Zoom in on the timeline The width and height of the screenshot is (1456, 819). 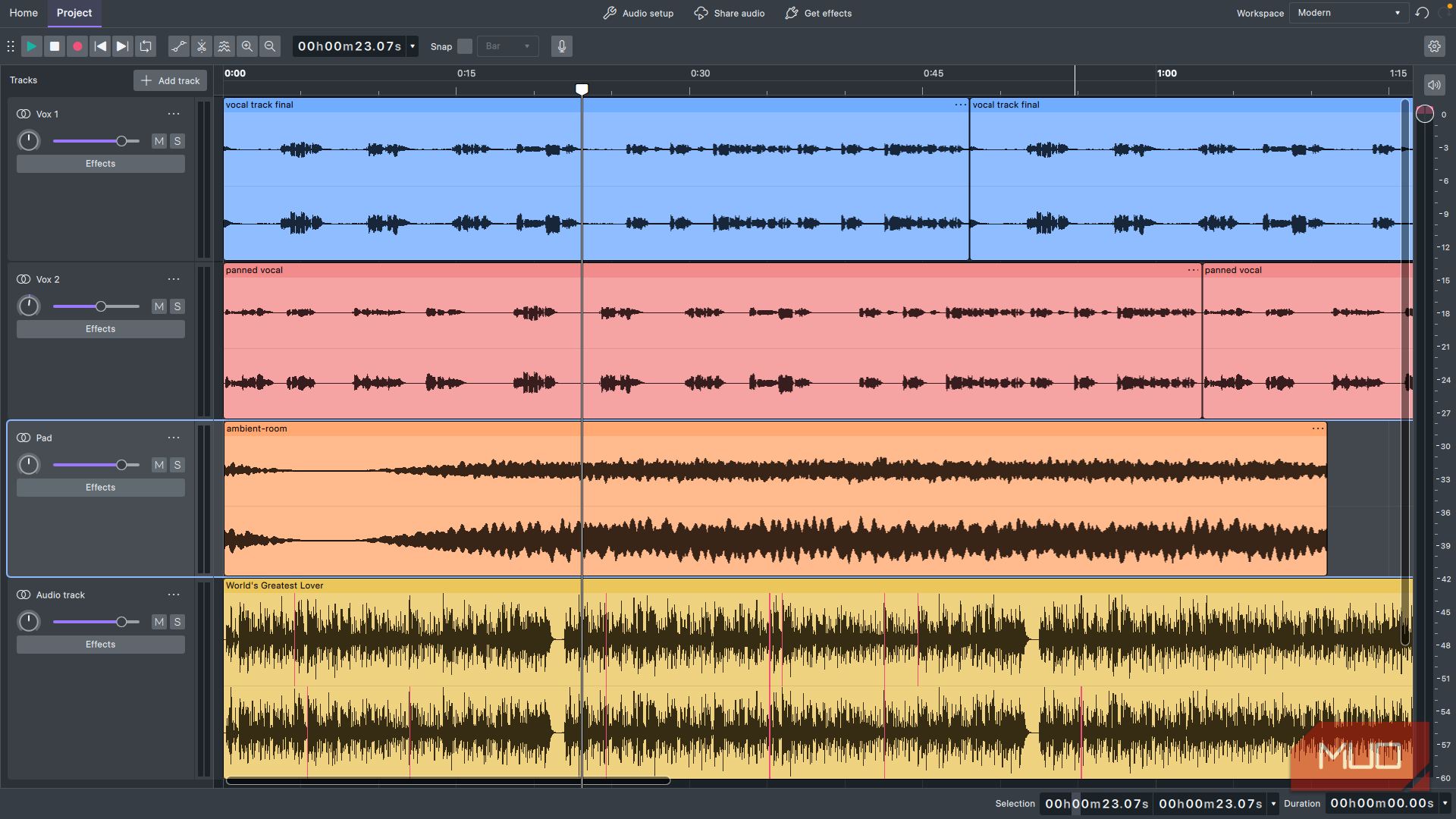tap(247, 46)
